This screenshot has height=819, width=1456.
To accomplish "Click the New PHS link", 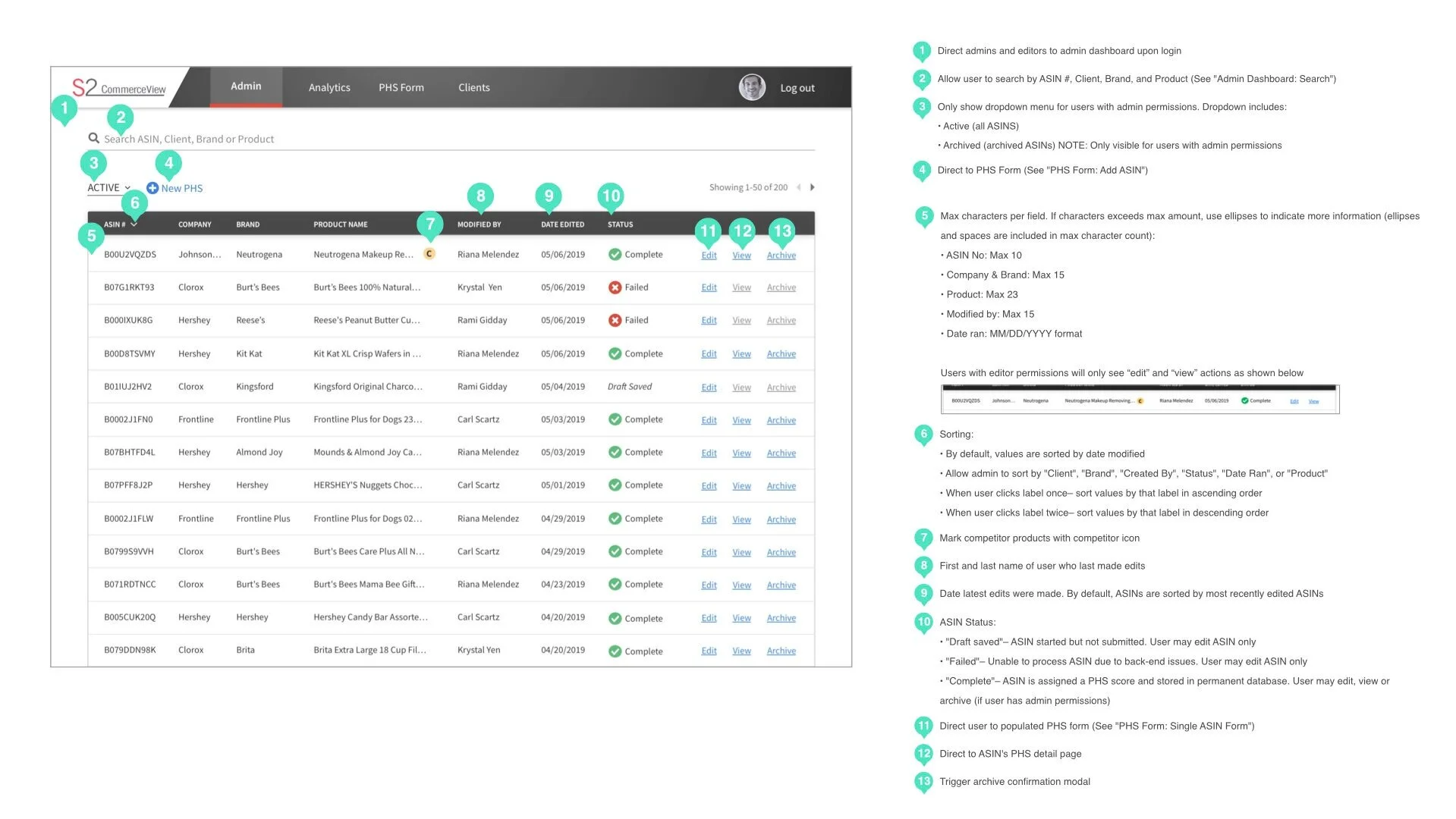I will pyautogui.click(x=181, y=188).
